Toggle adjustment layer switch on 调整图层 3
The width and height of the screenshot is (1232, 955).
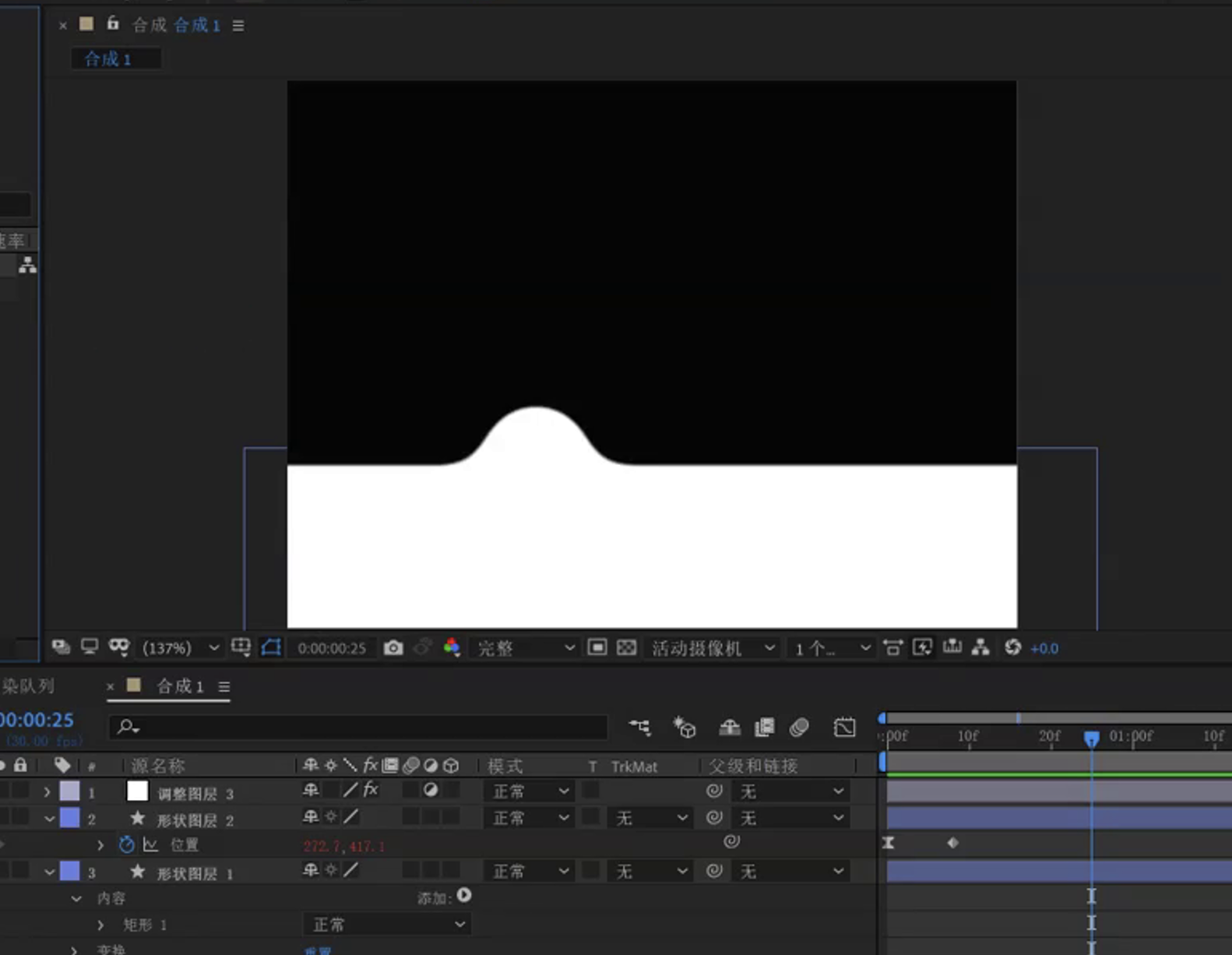tap(431, 790)
